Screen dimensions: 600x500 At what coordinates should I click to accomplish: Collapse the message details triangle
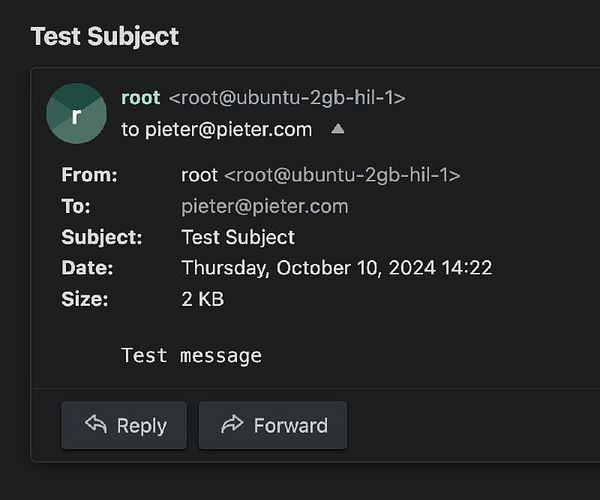coord(338,129)
